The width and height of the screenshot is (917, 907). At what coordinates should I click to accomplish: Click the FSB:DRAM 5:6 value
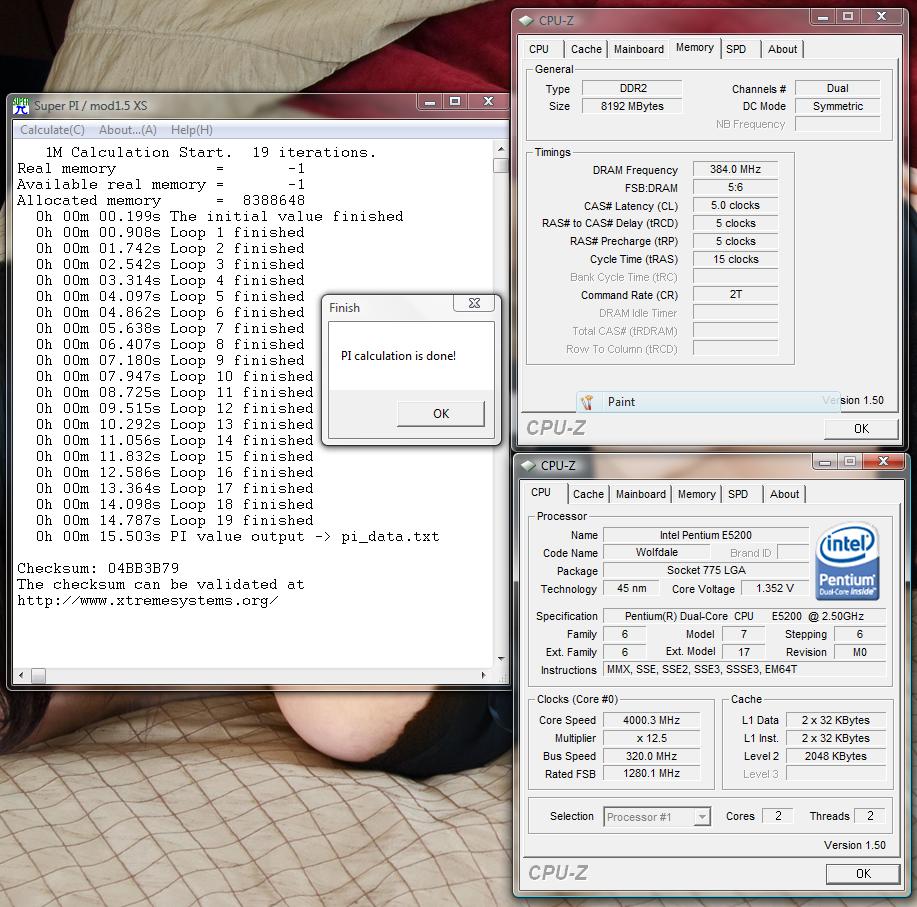click(735, 188)
